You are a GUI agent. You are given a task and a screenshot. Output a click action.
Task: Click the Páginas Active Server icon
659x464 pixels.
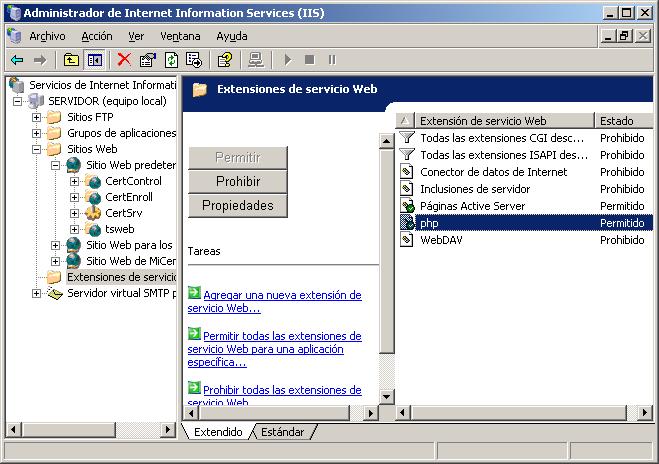click(x=407, y=206)
